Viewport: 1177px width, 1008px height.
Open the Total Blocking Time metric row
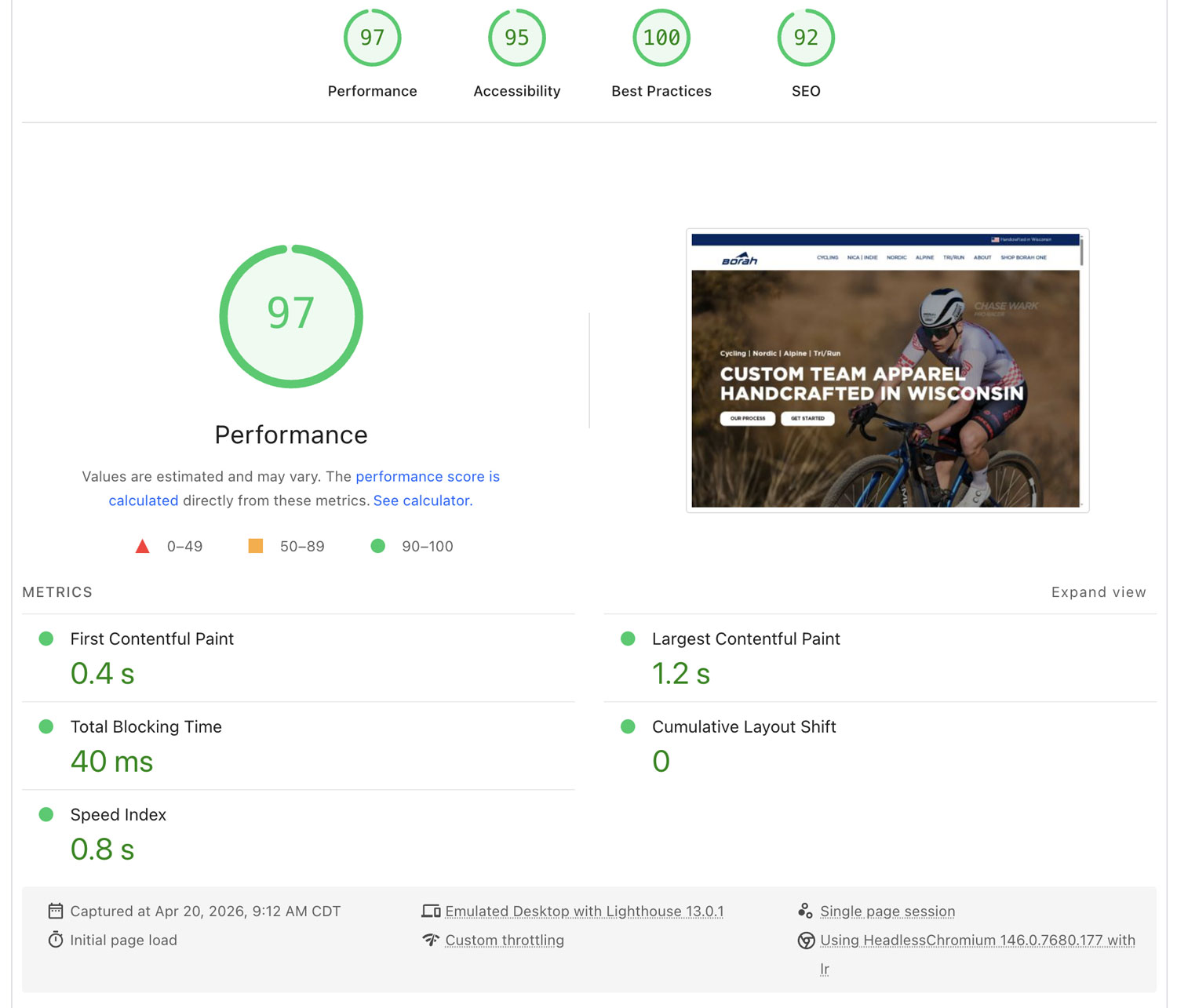point(146,727)
